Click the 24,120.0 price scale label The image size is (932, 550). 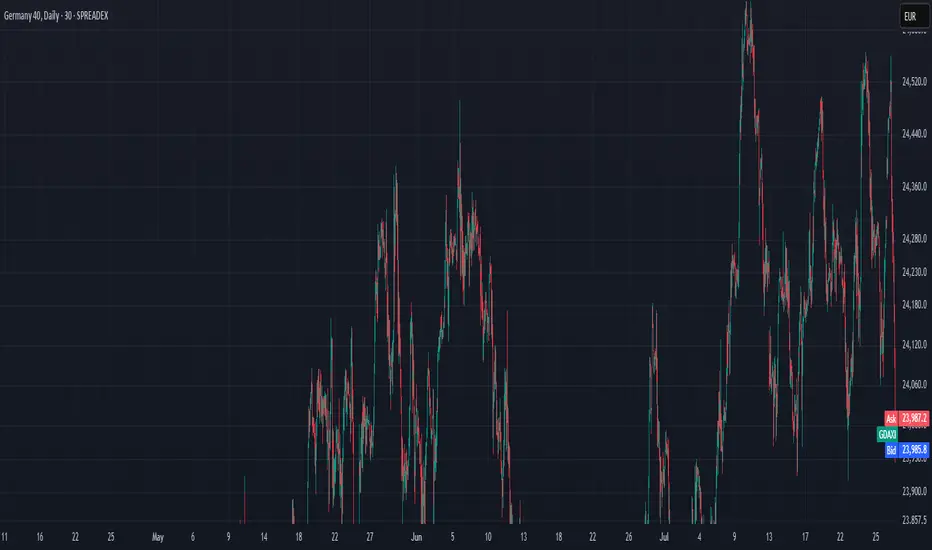[x=914, y=345]
